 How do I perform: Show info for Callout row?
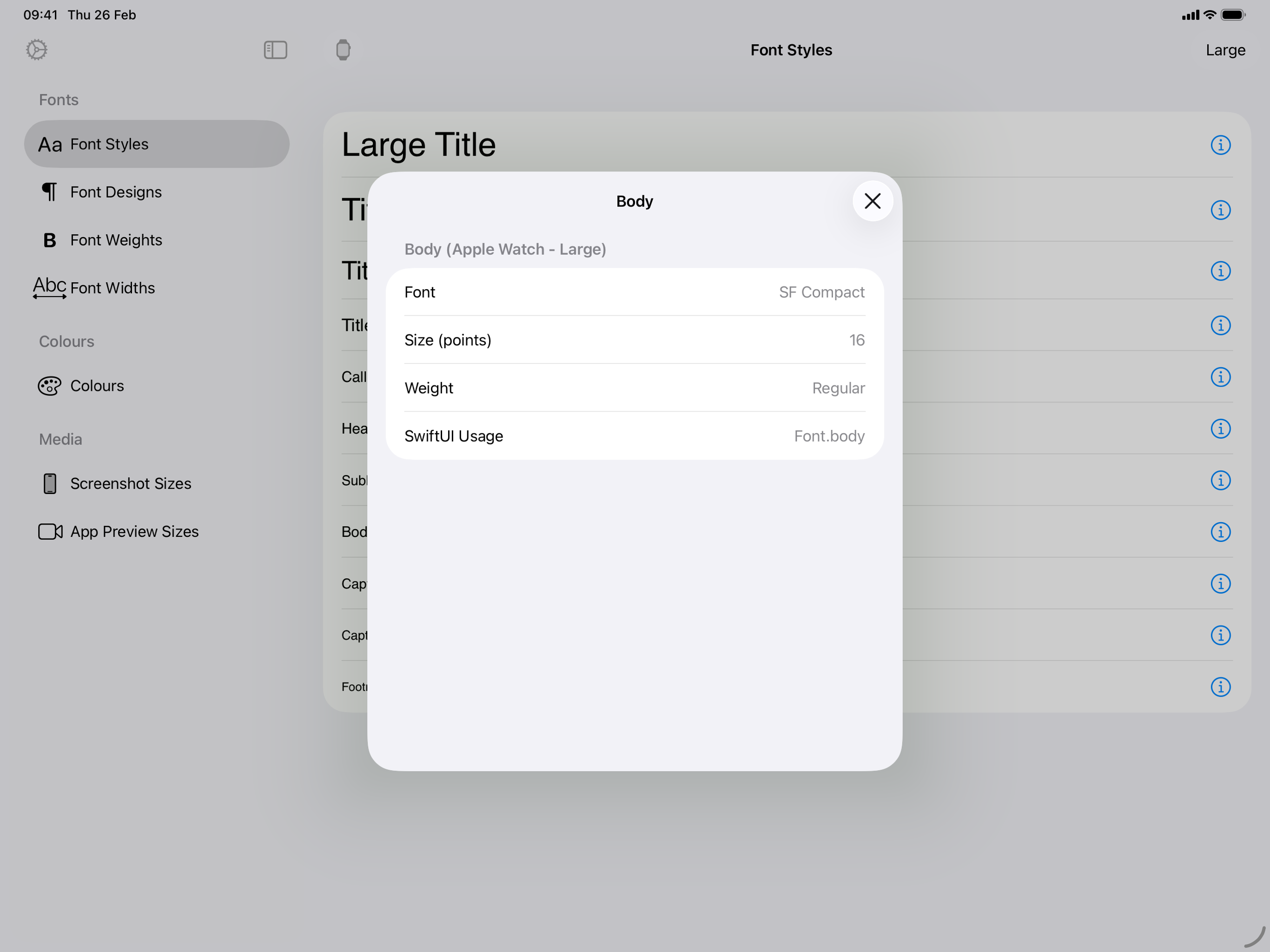click(x=1220, y=377)
